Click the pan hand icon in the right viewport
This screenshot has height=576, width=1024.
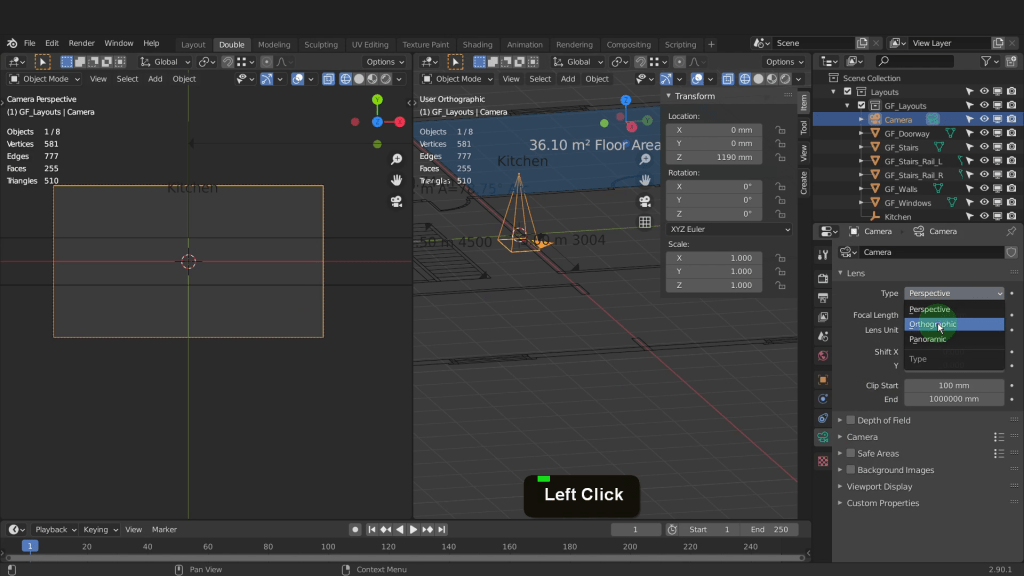pyautogui.click(x=645, y=180)
